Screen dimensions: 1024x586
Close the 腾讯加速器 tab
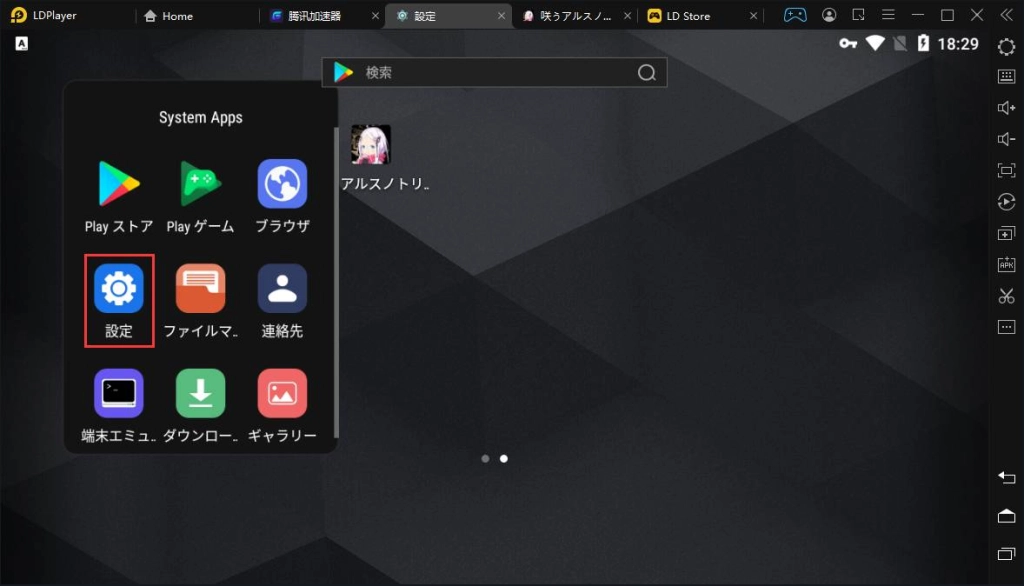375,16
